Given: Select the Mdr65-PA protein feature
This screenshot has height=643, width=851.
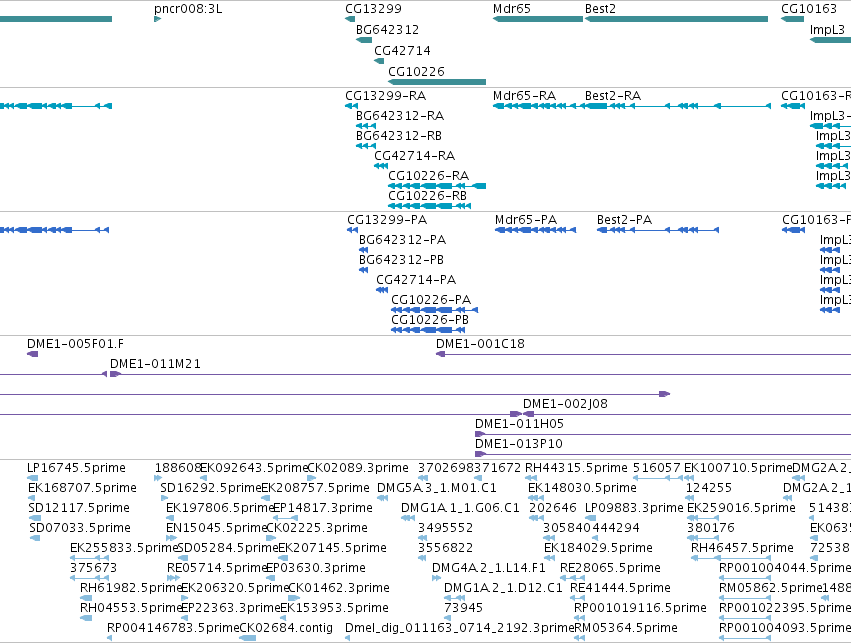Looking at the screenshot, I should tap(535, 230).
